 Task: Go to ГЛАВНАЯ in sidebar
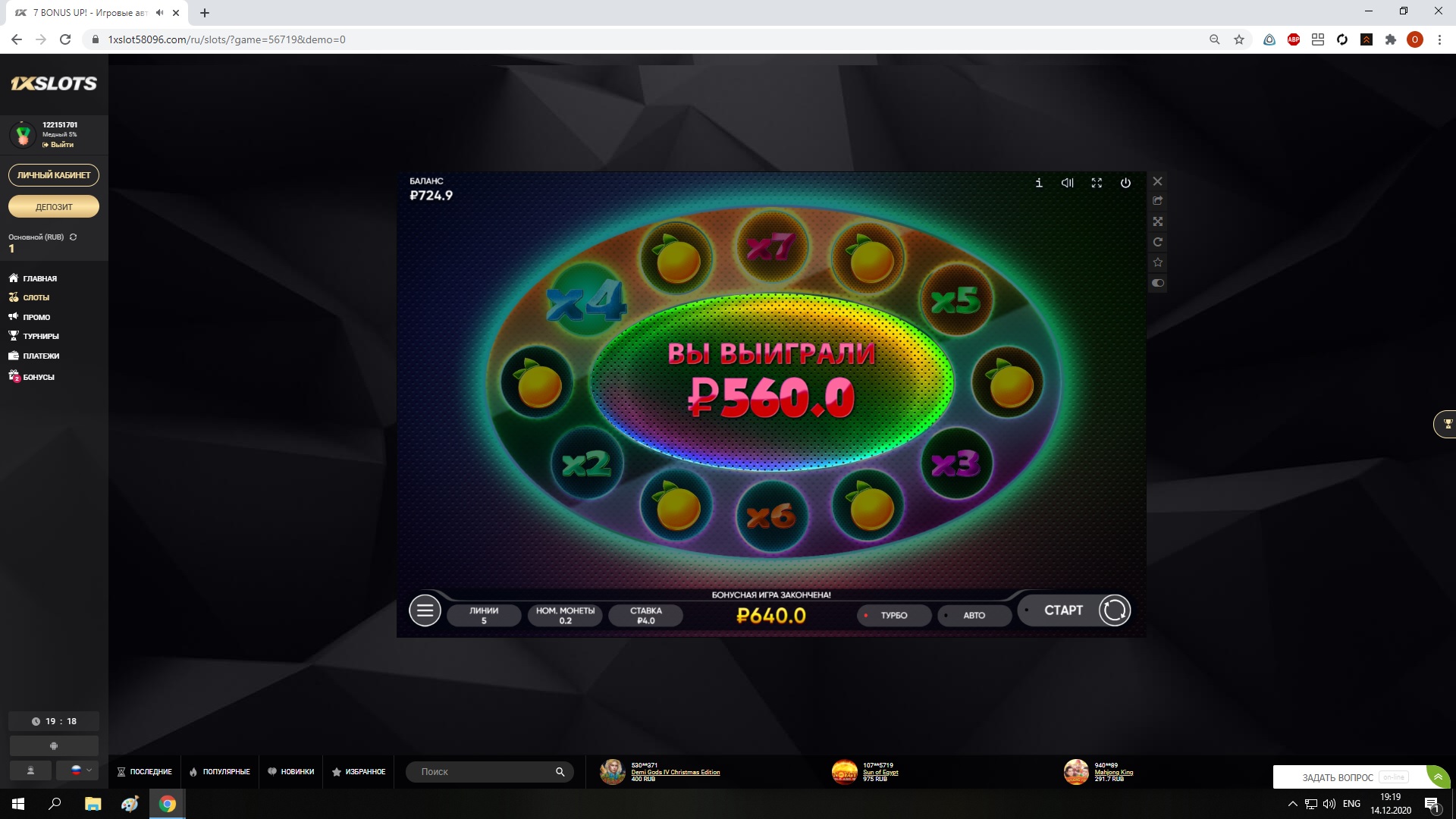33,278
